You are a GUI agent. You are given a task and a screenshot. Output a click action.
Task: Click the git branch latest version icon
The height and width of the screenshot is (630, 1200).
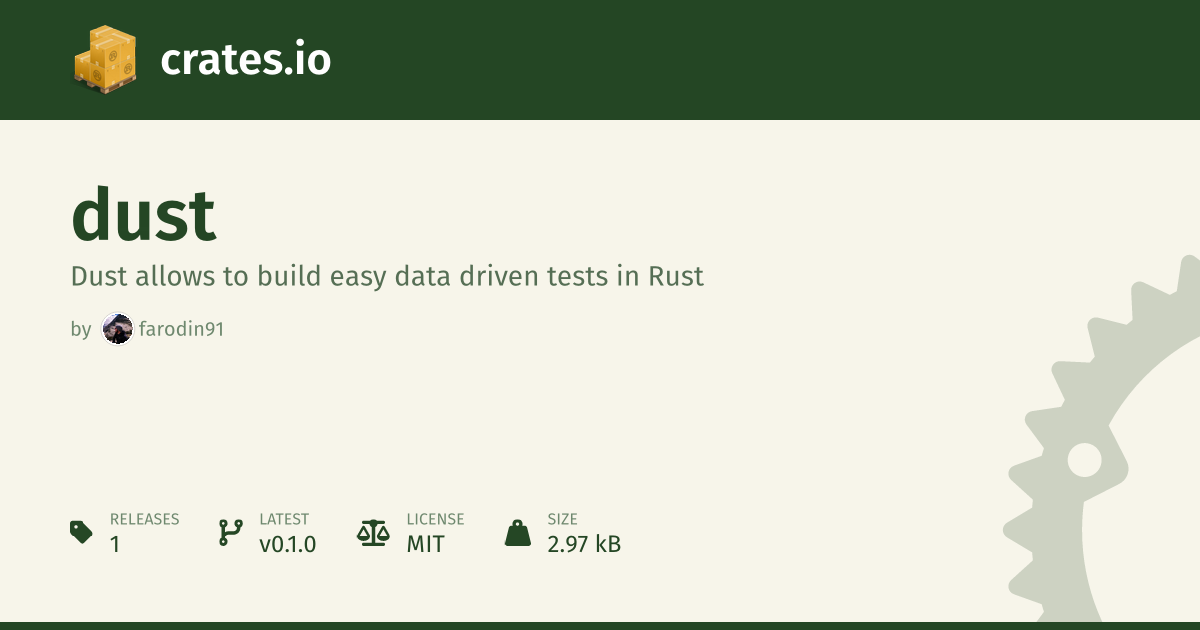tap(230, 532)
